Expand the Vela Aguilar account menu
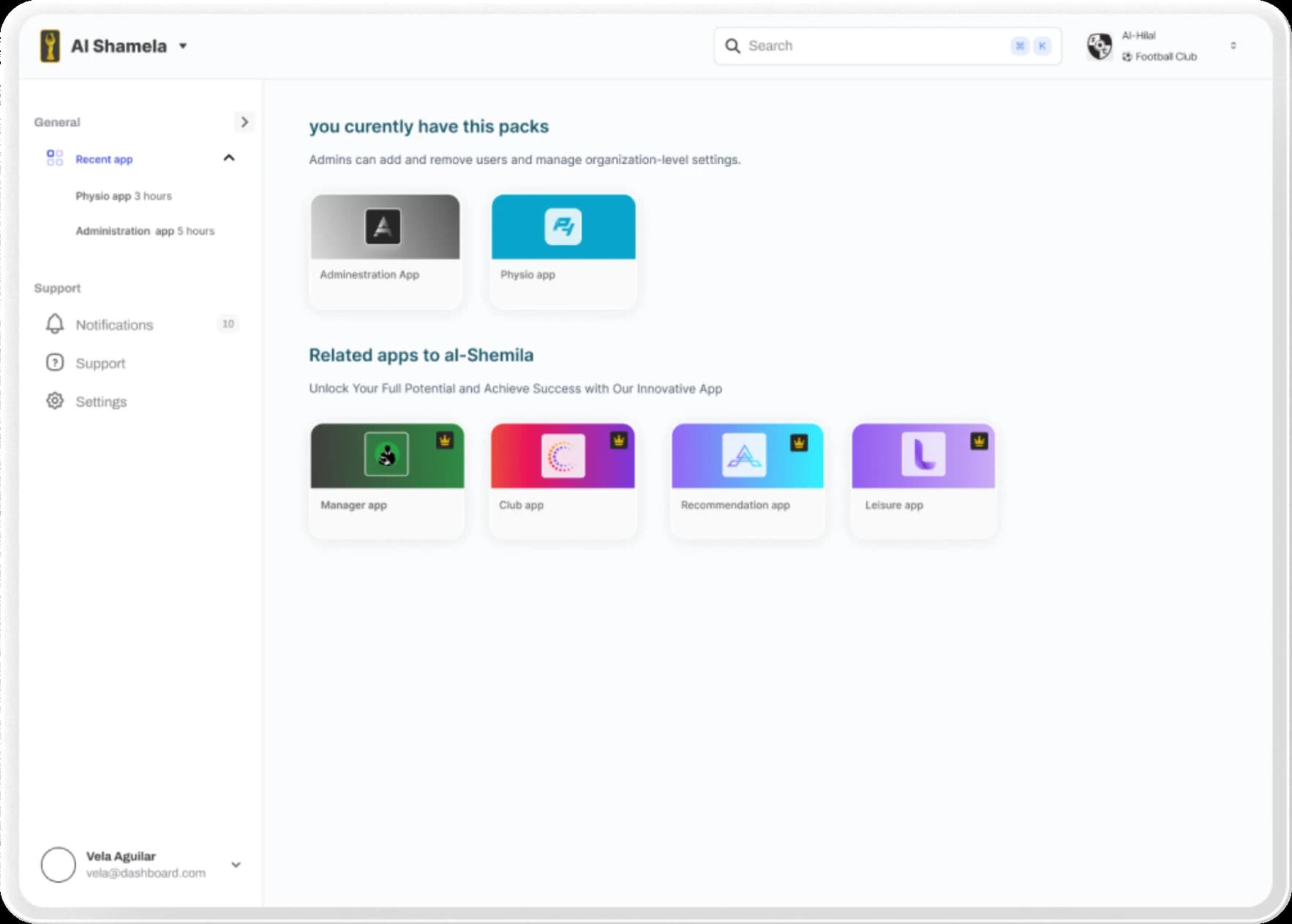 tap(236, 864)
